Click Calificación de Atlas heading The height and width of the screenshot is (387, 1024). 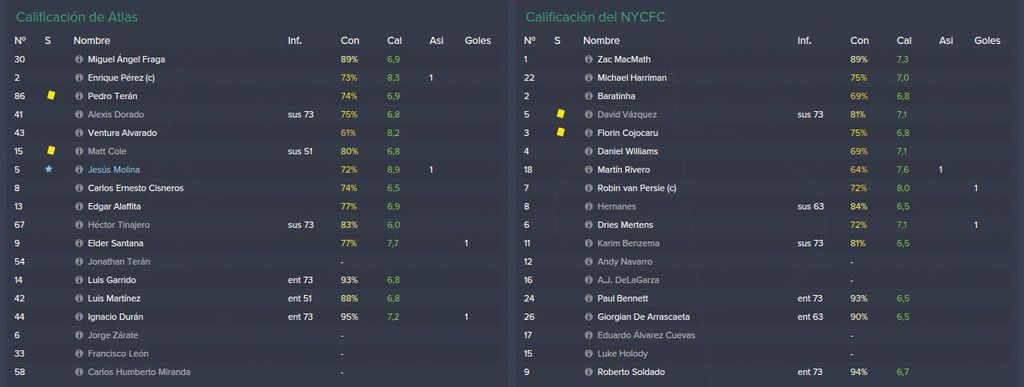tap(77, 17)
